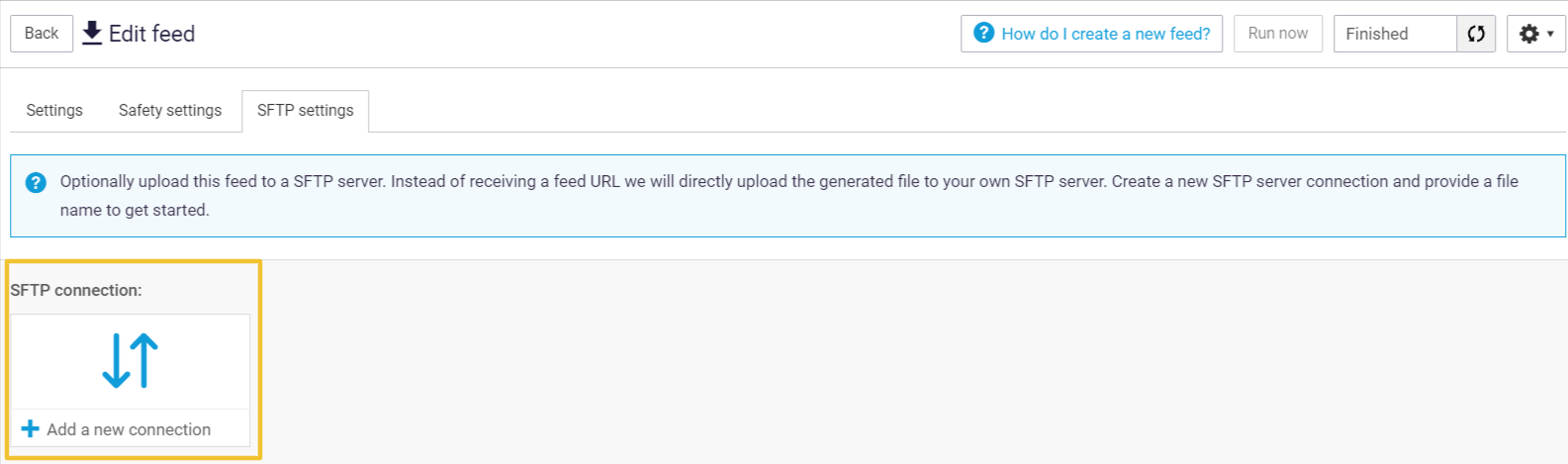The width and height of the screenshot is (1568, 464).
Task: Go back using the Back button
Action: (x=42, y=33)
